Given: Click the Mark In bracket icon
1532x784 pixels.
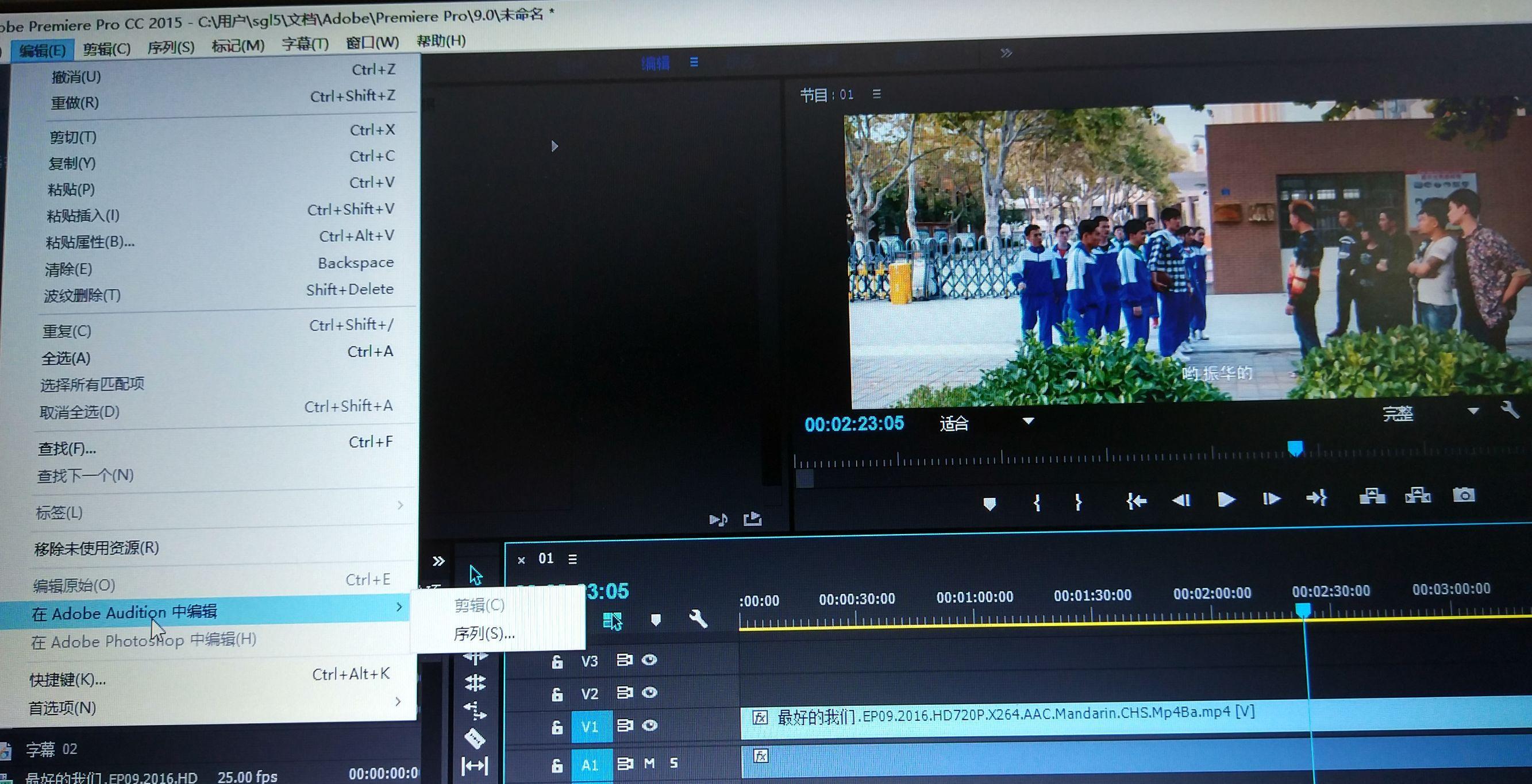Looking at the screenshot, I should tap(1037, 503).
